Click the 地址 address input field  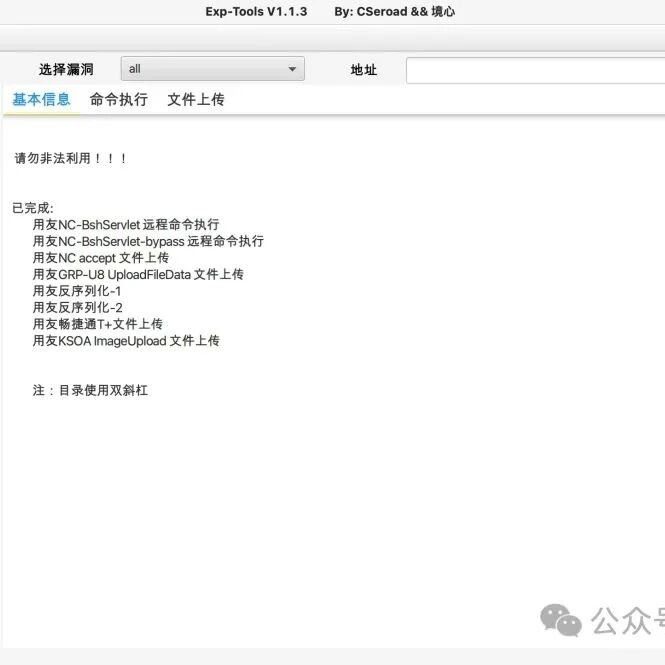[x=535, y=70]
